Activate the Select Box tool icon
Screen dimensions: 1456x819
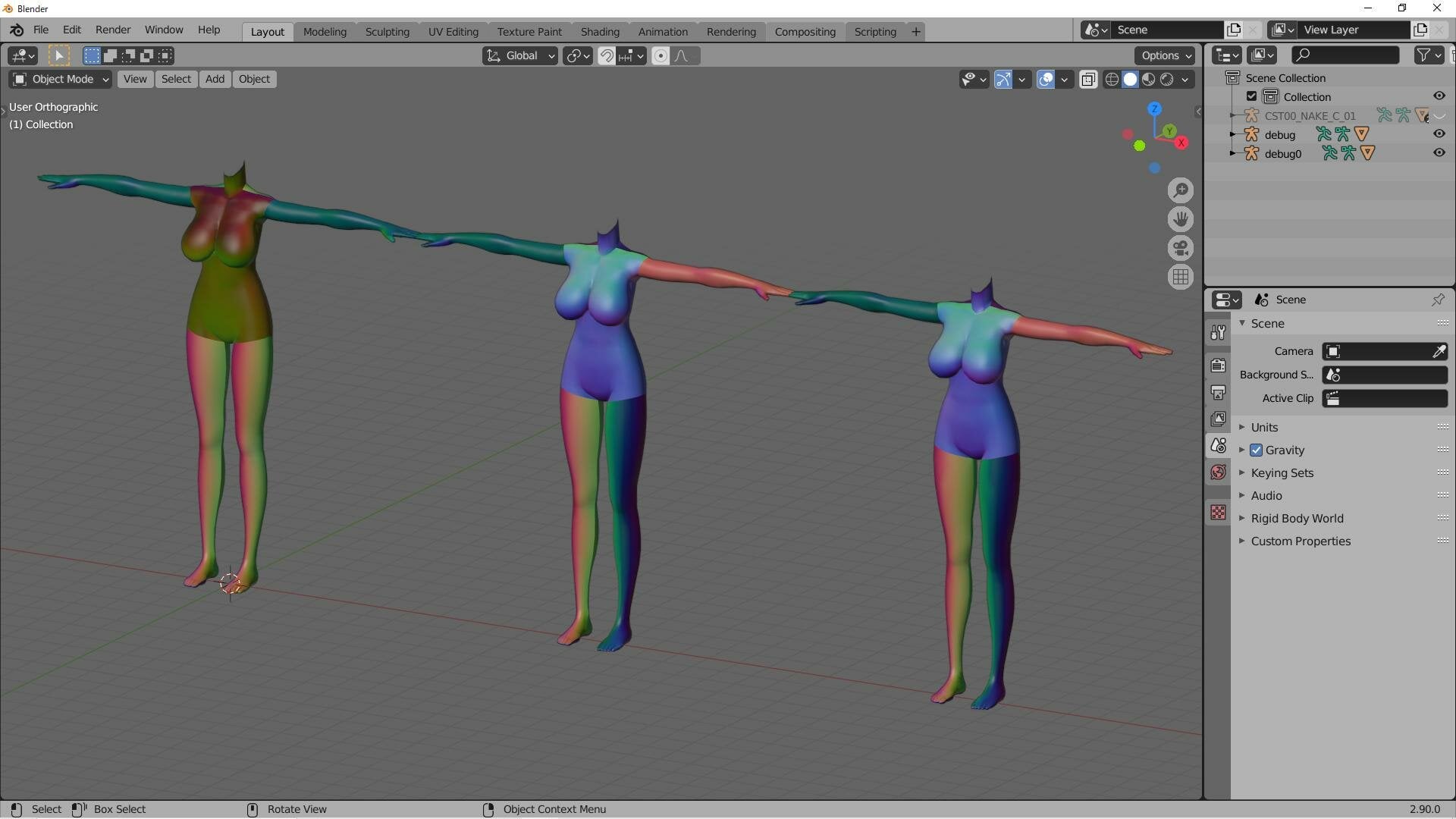coord(58,55)
